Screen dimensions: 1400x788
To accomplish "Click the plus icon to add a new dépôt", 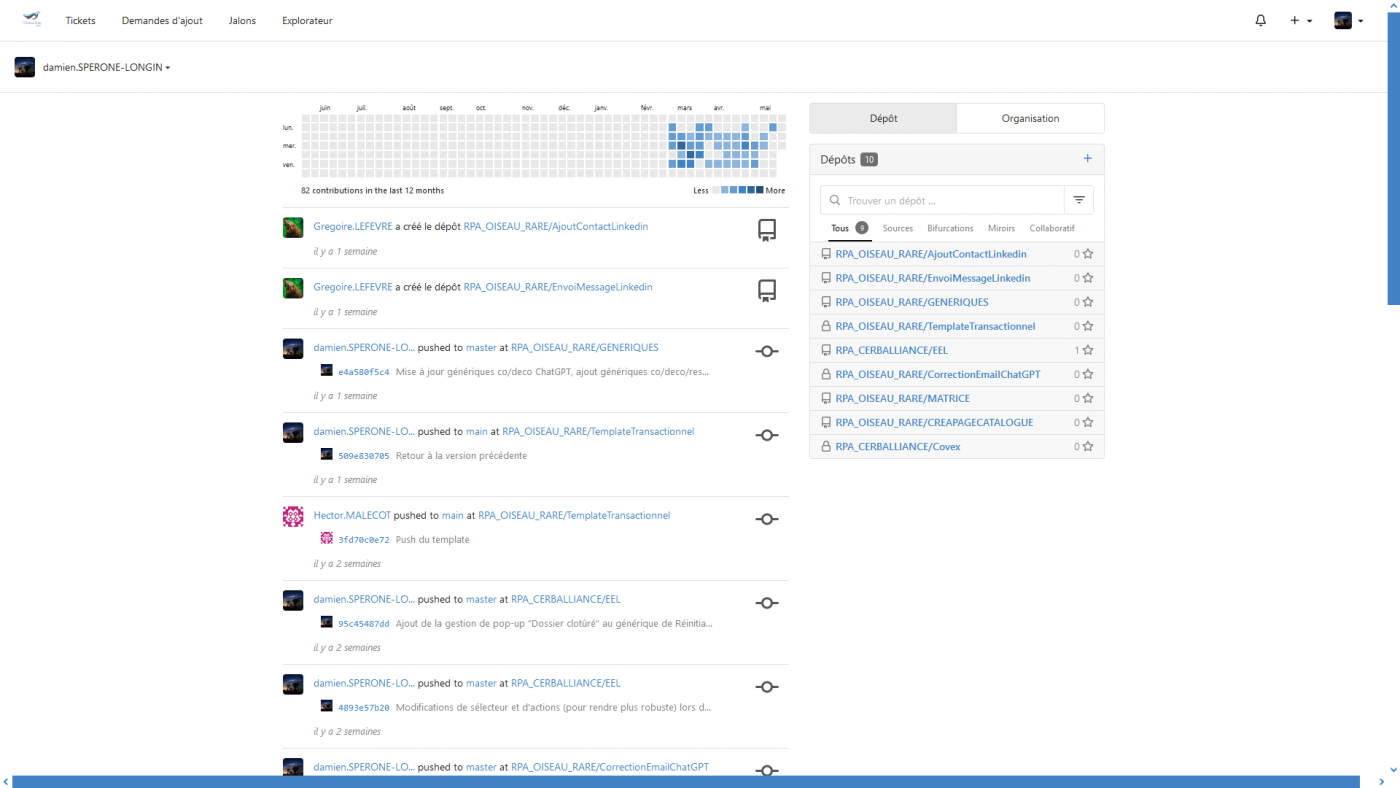I will point(1087,159).
